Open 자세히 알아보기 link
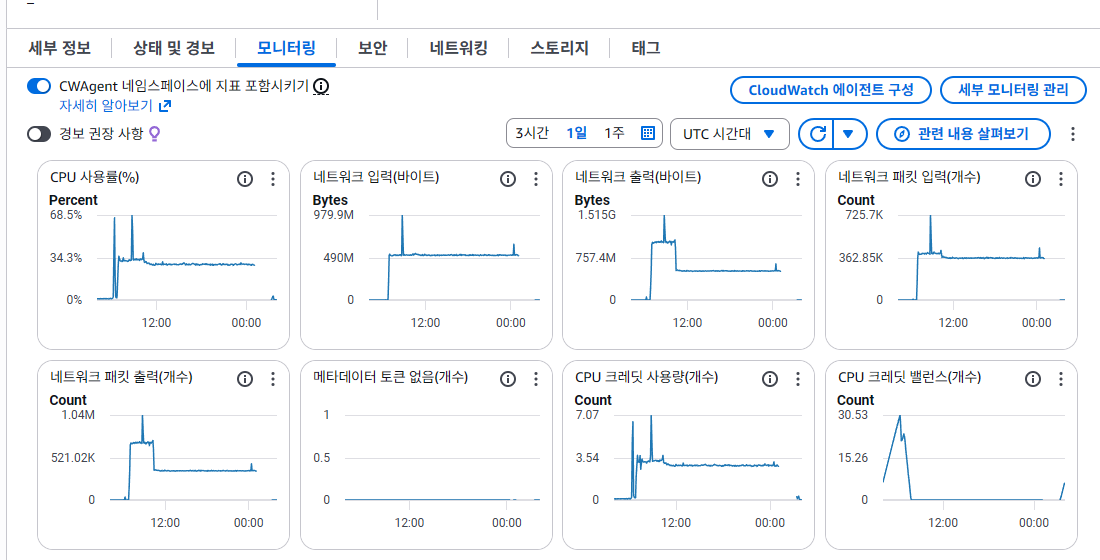 pos(115,106)
